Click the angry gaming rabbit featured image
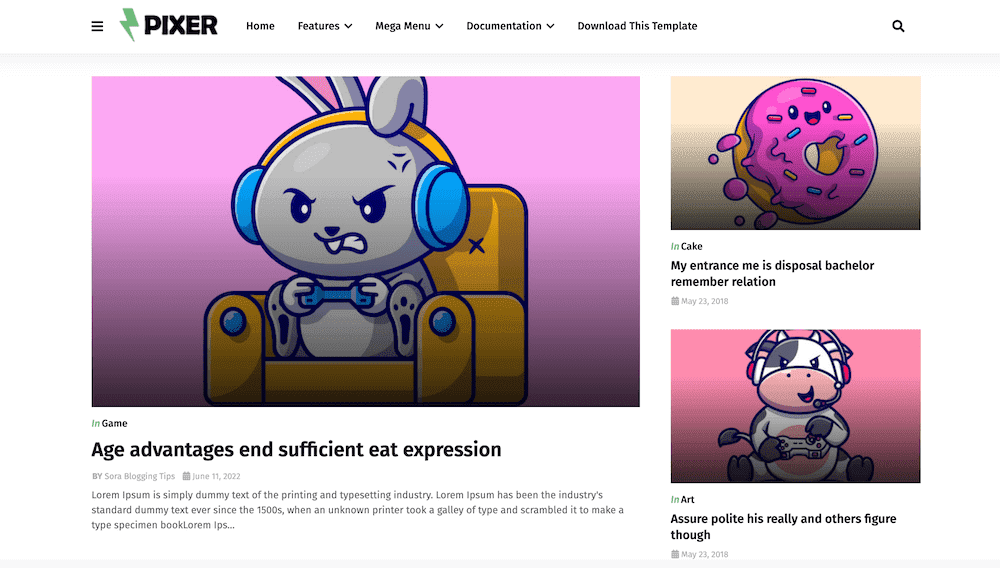This screenshot has height=568, width=1000. (x=365, y=242)
